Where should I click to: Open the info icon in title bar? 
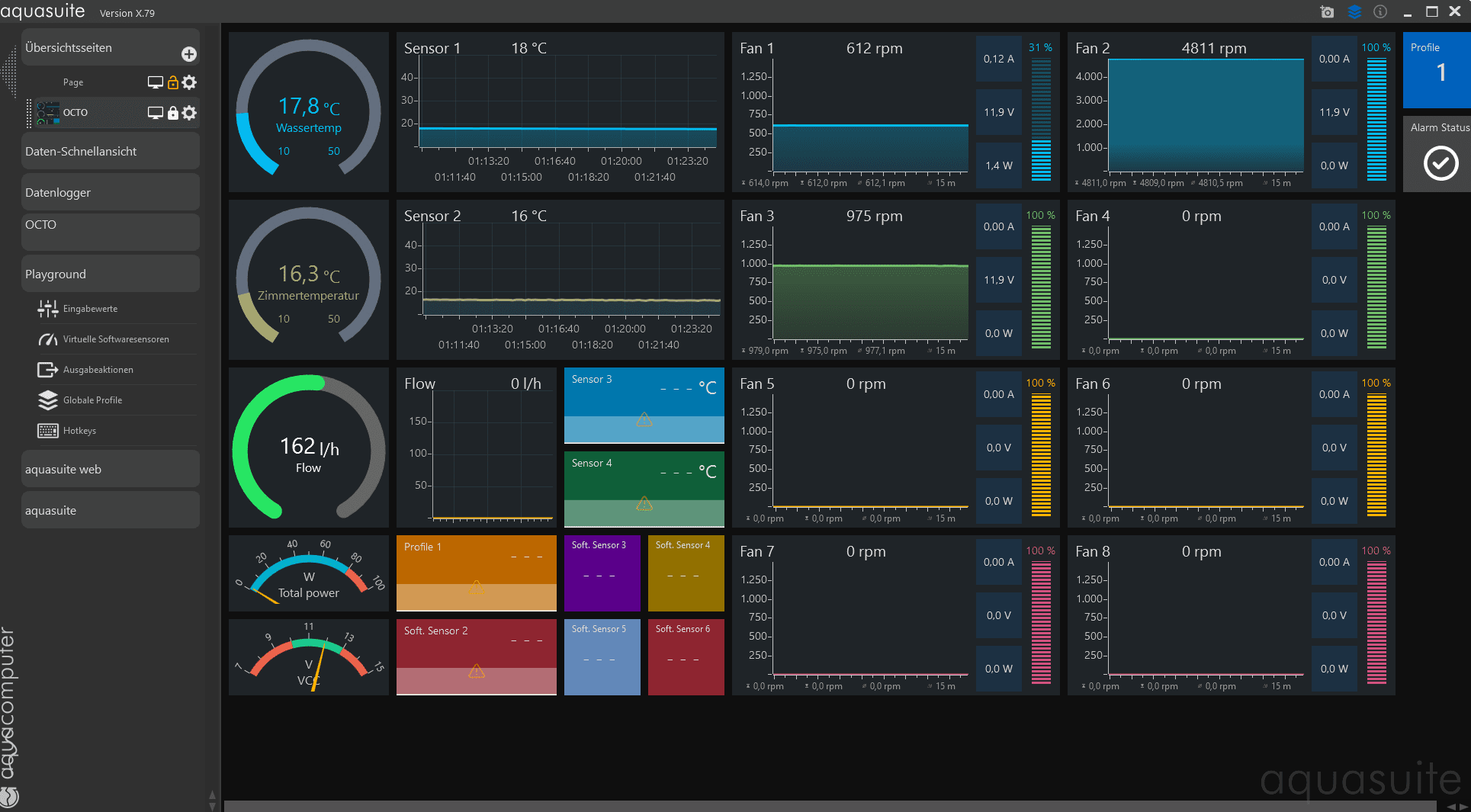(1380, 11)
